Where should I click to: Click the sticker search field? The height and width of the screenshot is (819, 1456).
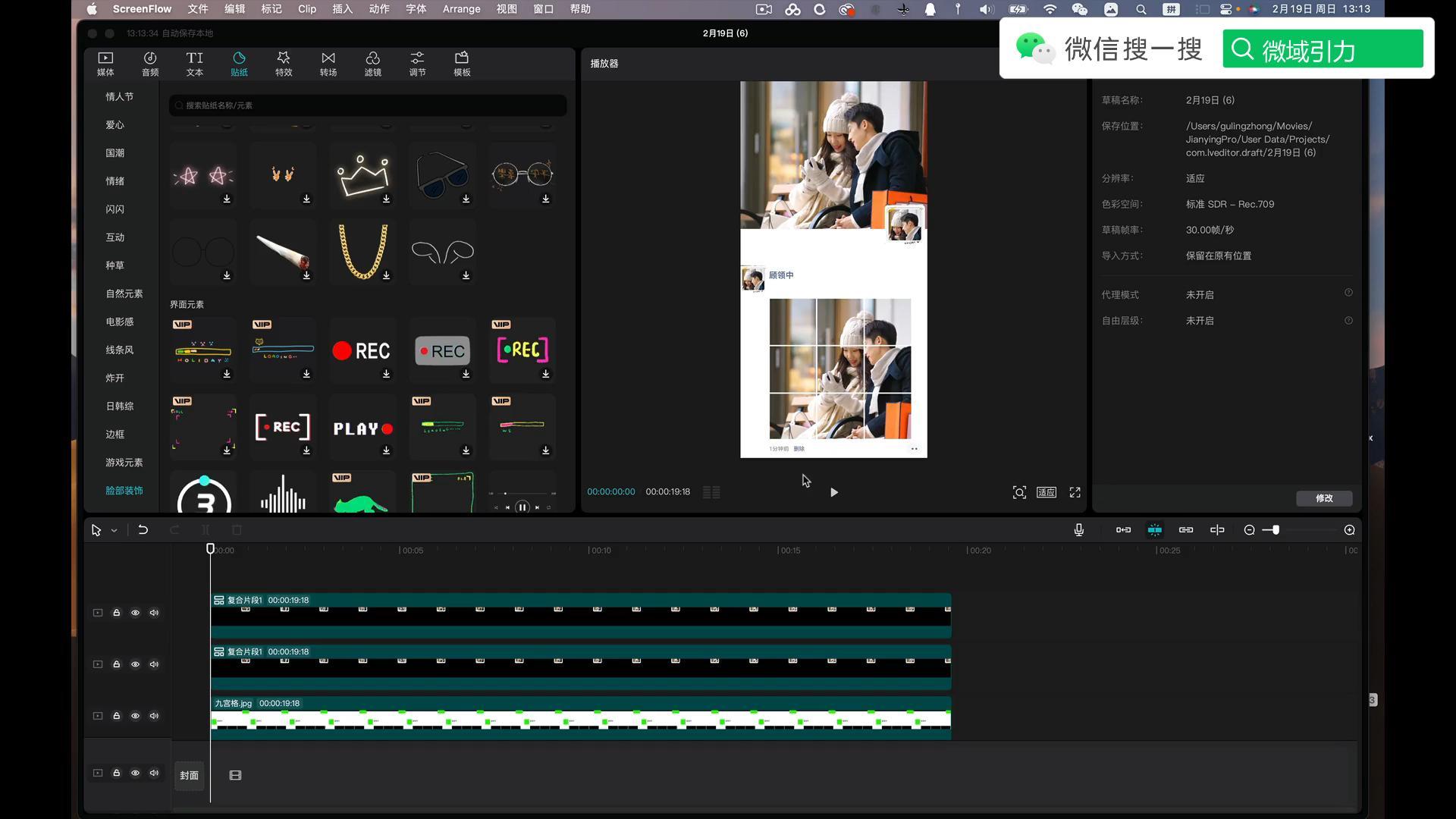click(368, 105)
